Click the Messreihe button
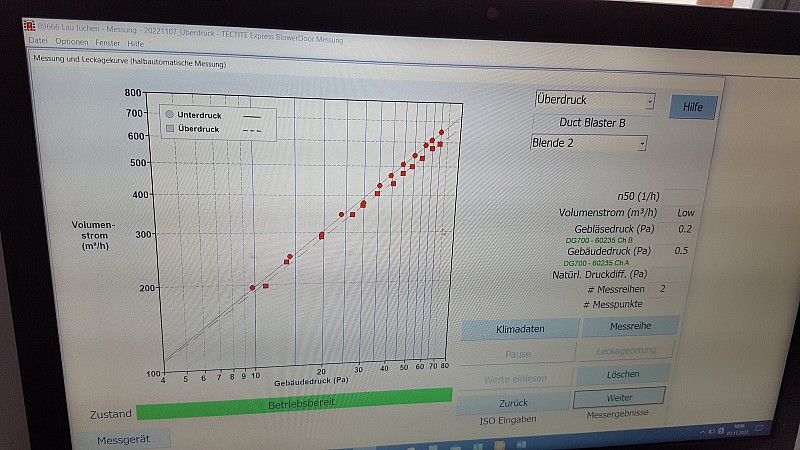The width and height of the screenshot is (800, 450). coord(630,326)
